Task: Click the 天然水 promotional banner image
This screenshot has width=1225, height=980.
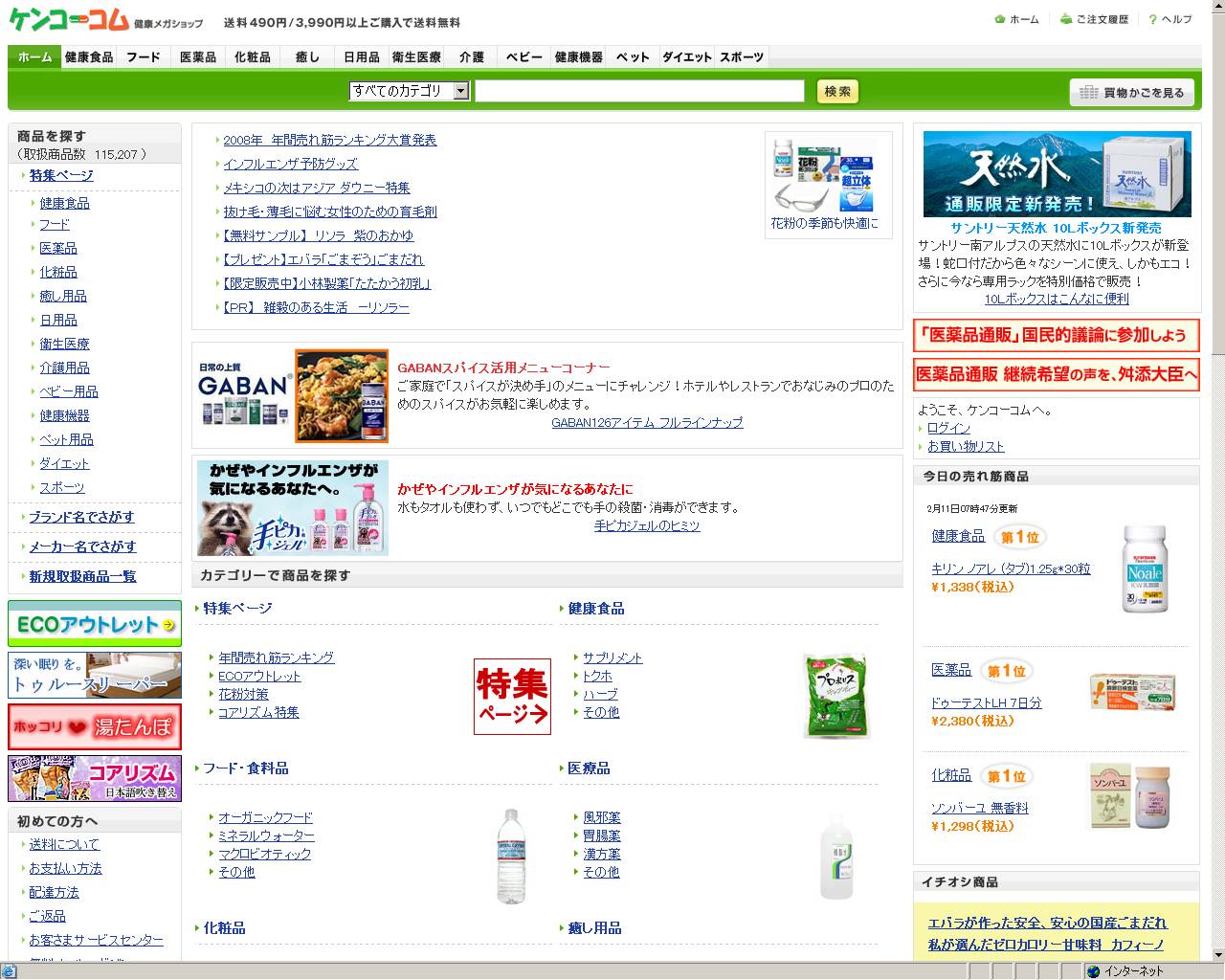Action: pyautogui.click(x=1058, y=174)
